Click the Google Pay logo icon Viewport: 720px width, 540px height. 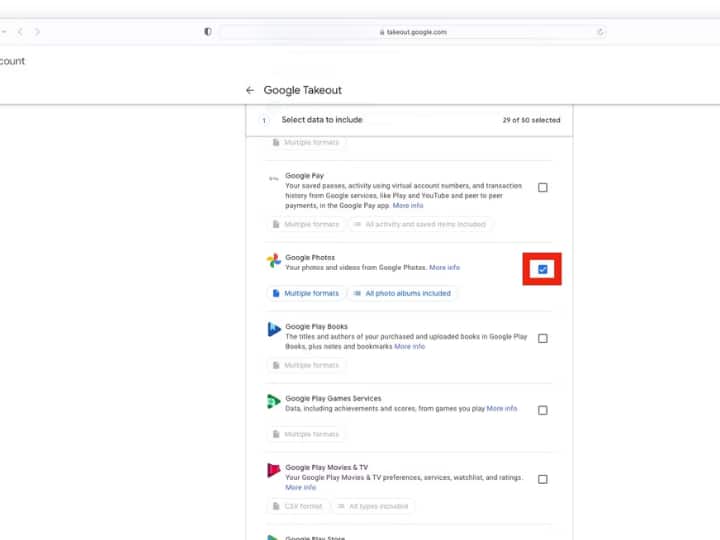coord(274,178)
